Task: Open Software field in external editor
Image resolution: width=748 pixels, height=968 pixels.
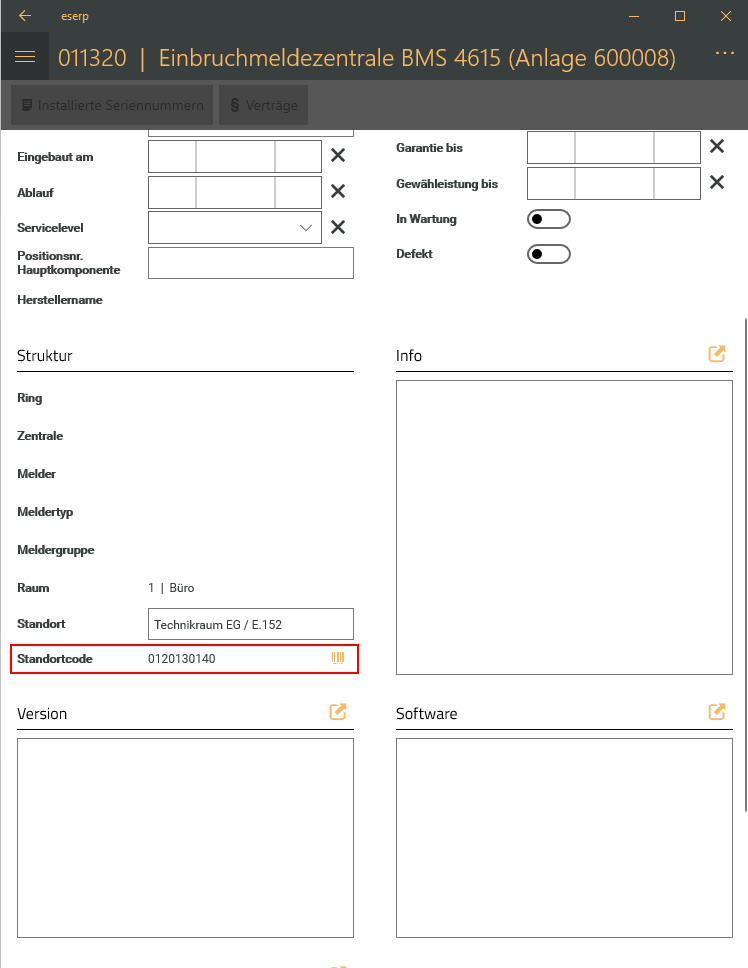Action: pyautogui.click(x=716, y=712)
